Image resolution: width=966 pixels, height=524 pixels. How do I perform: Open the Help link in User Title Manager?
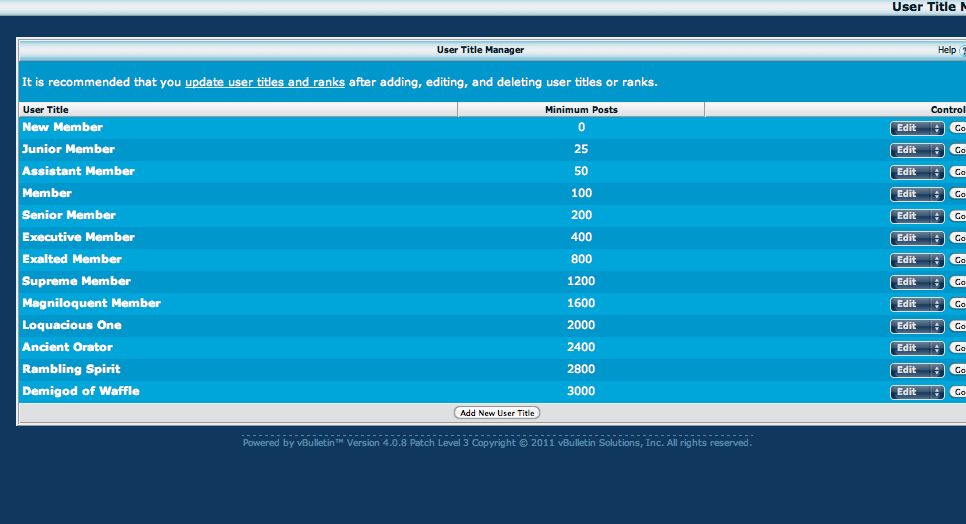(x=946, y=50)
